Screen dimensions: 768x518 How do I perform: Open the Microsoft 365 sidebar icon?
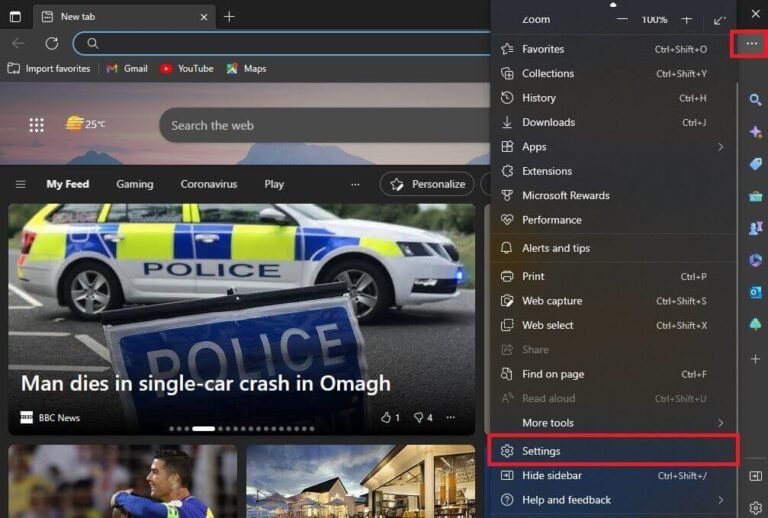coord(755,260)
